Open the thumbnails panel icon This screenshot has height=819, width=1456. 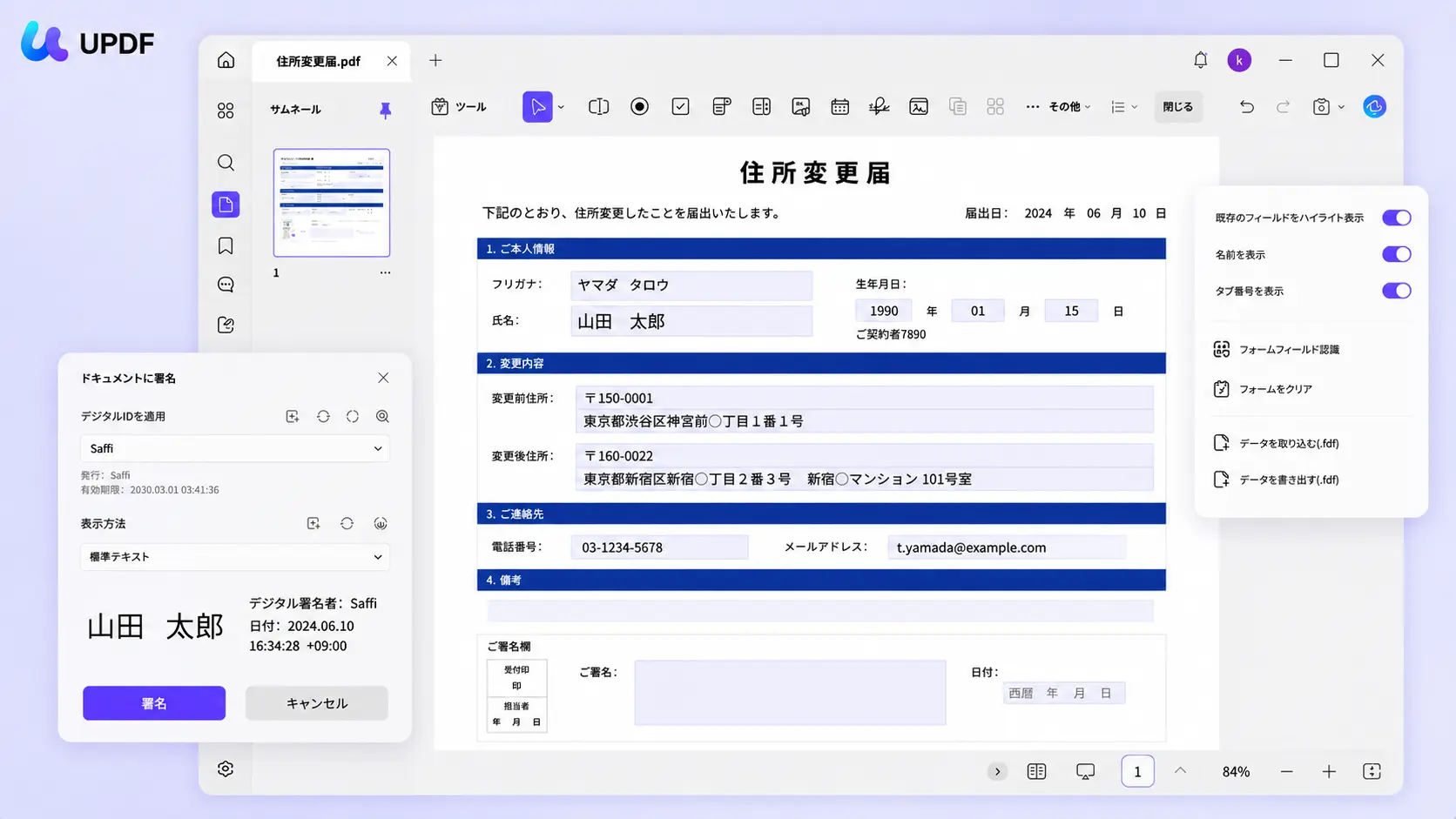tap(226, 205)
